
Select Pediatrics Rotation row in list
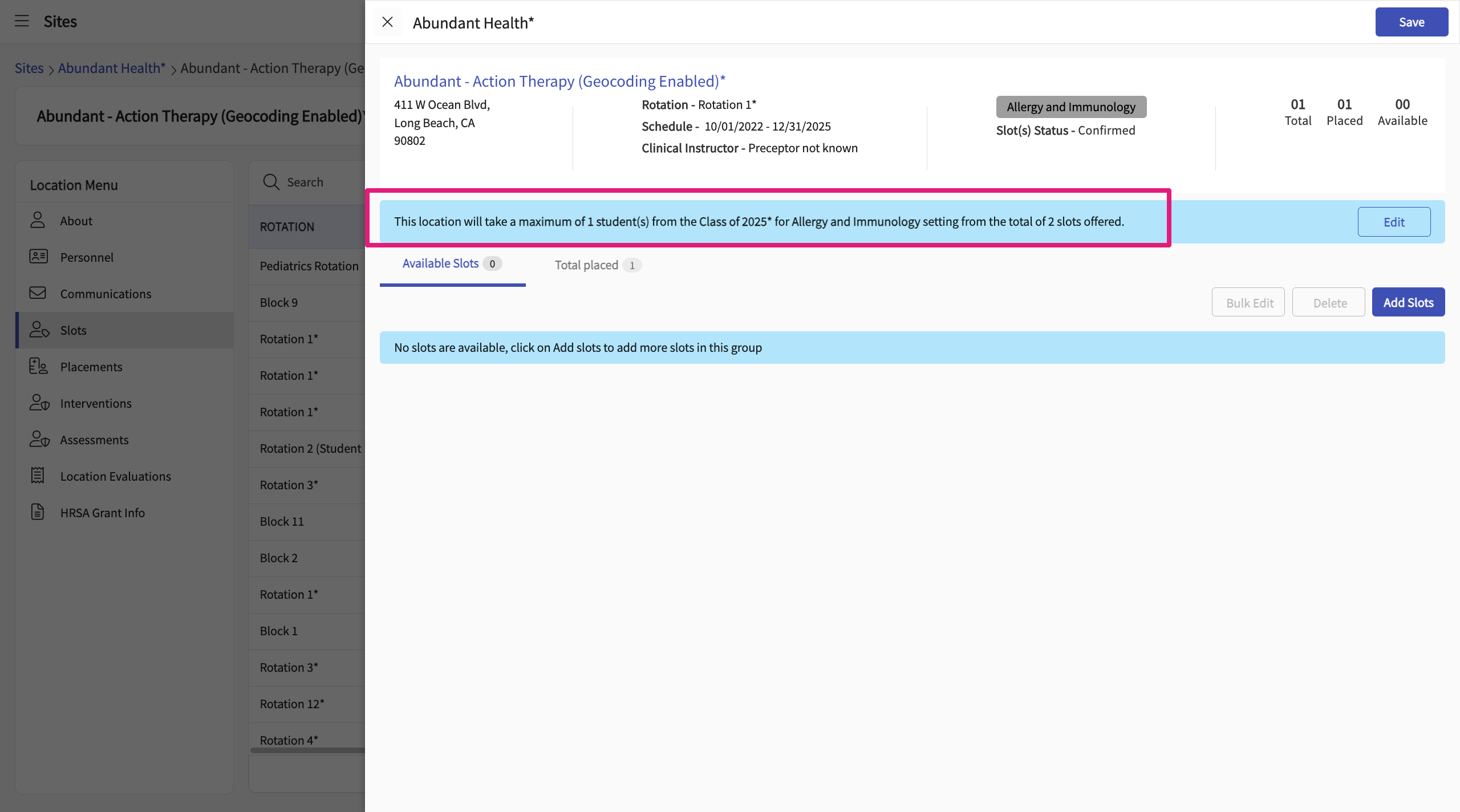coord(309,266)
